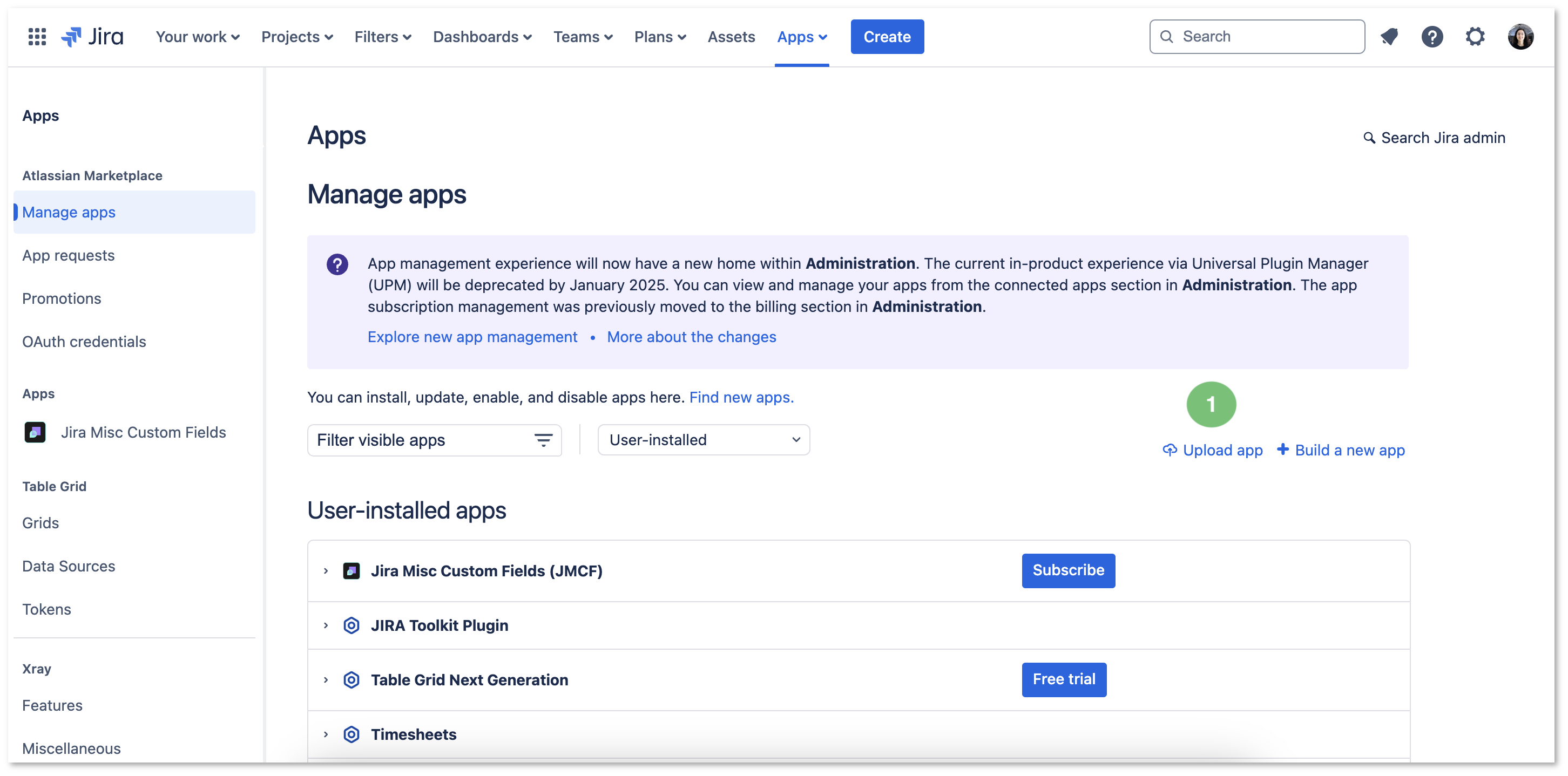Expand the Timesheets row
The image size is (1568, 776).
326,734
